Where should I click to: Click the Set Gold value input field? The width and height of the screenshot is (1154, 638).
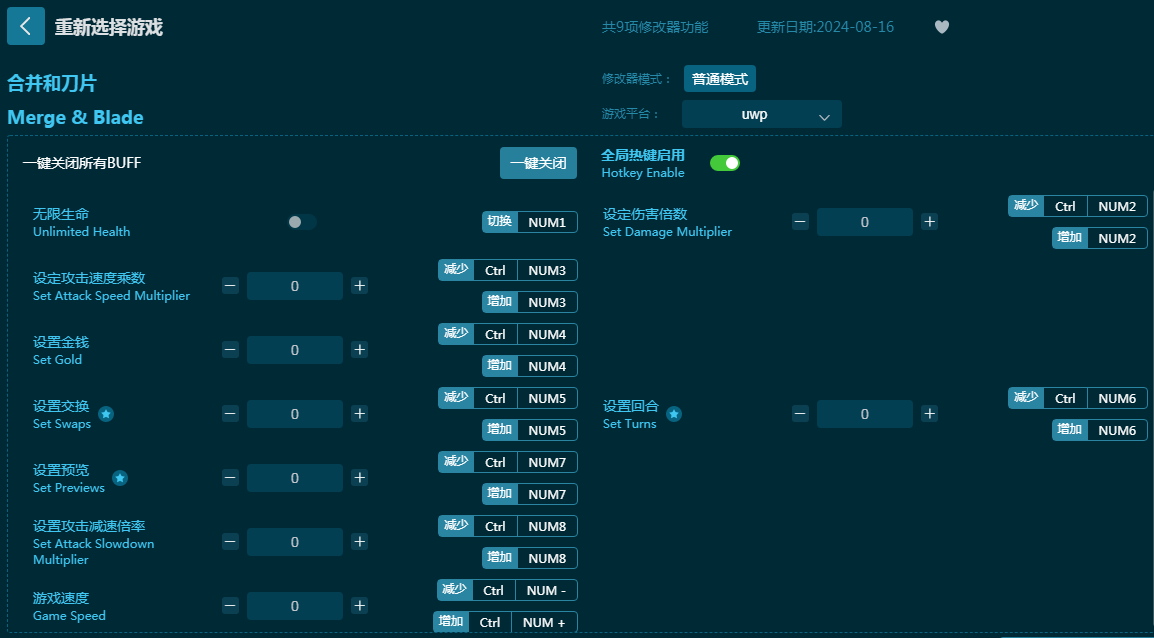point(294,350)
